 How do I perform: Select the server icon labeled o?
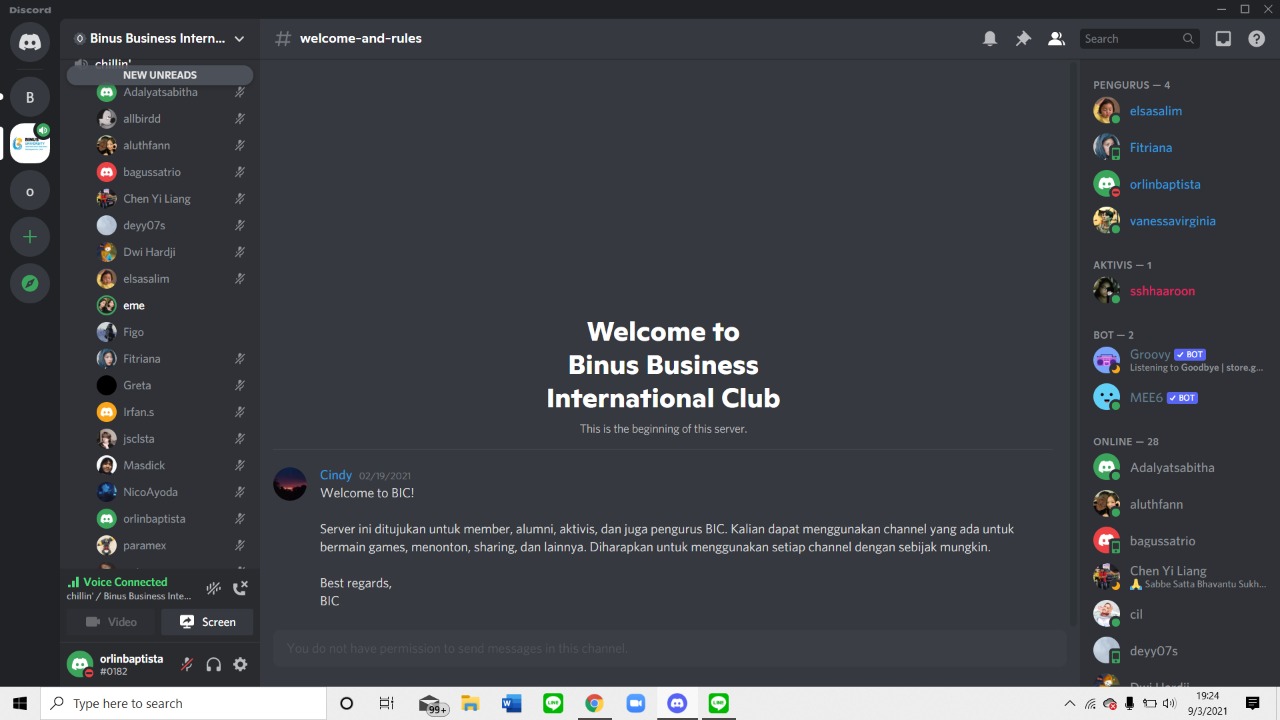pyautogui.click(x=30, y=191)
